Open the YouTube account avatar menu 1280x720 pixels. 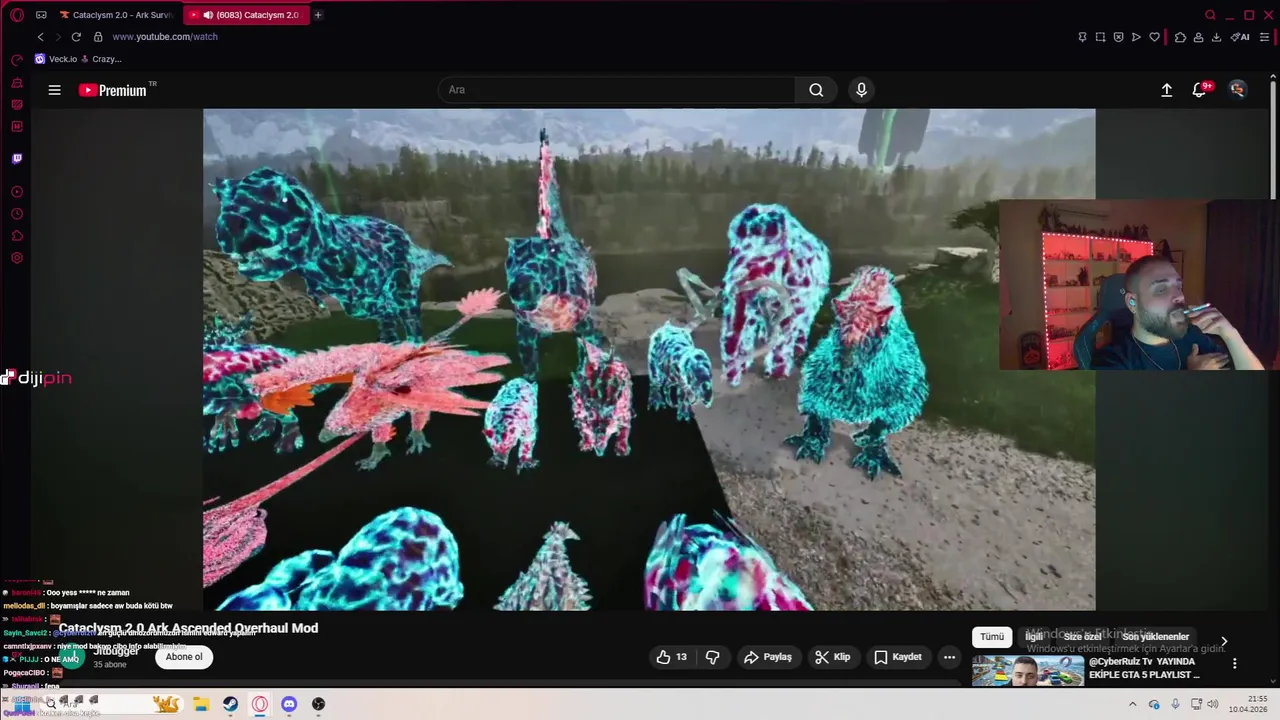(1238, 90)
